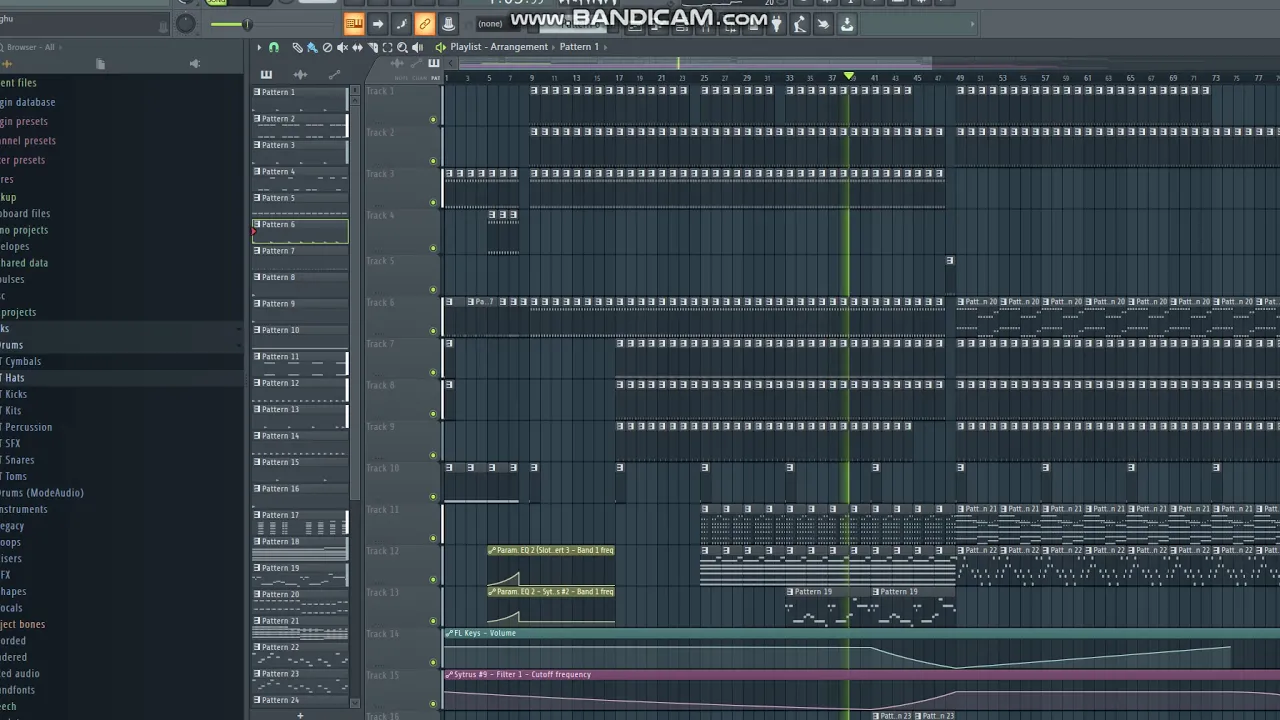Image resolution: width=1280 pixels, height=720 pixels.
Task: Mute Track 1 using its green light
Action: 433,120
